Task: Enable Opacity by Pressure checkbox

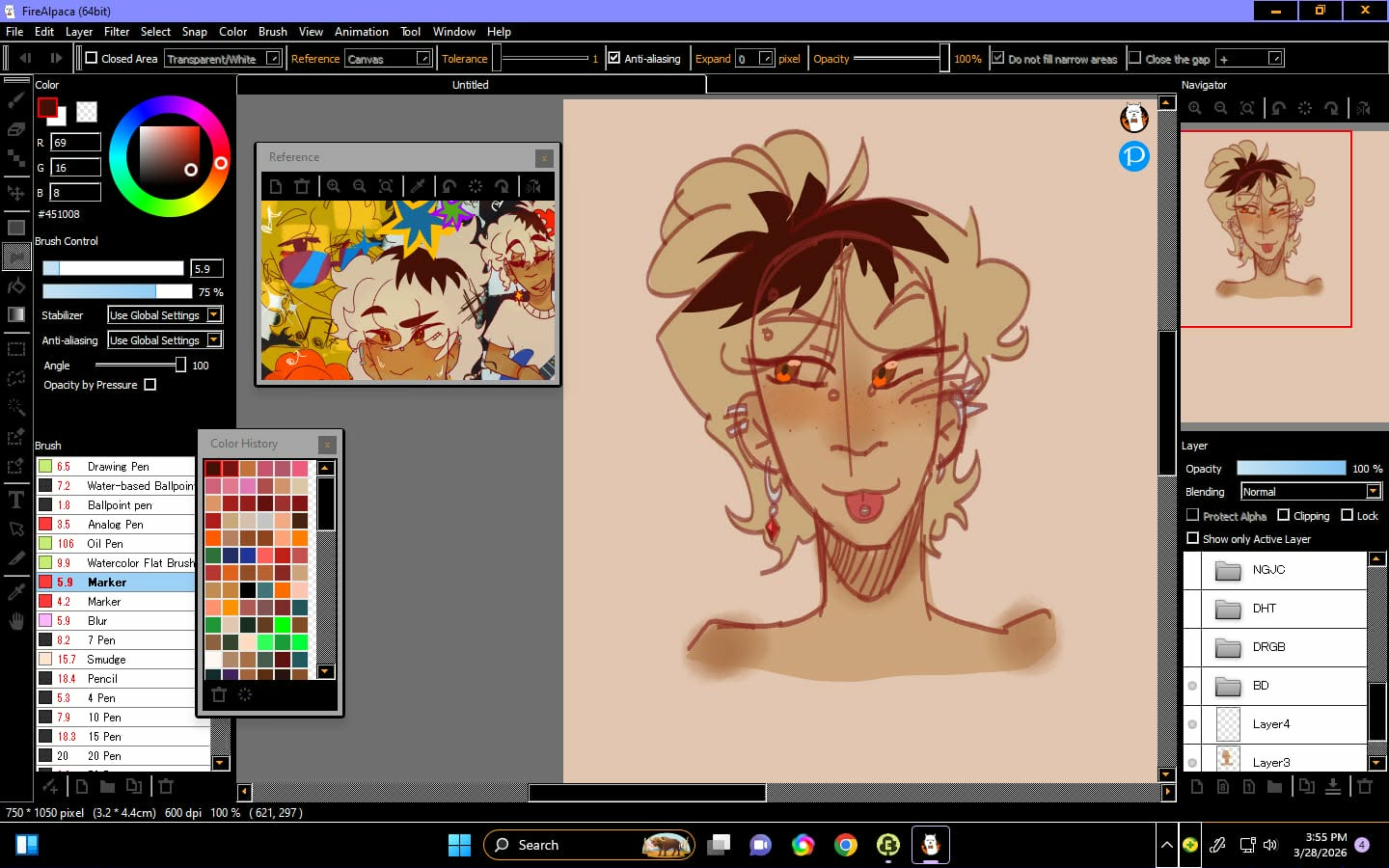Action: (150, 385)
